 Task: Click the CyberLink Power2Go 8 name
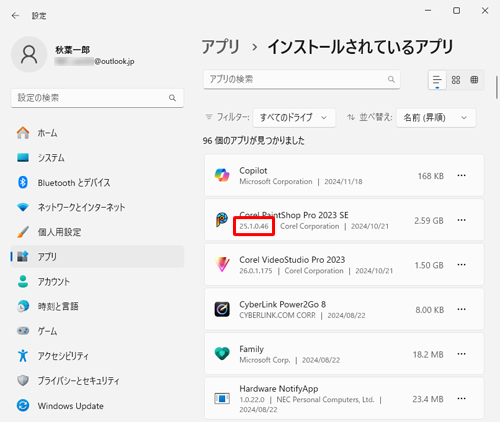(x=283, y=304)
